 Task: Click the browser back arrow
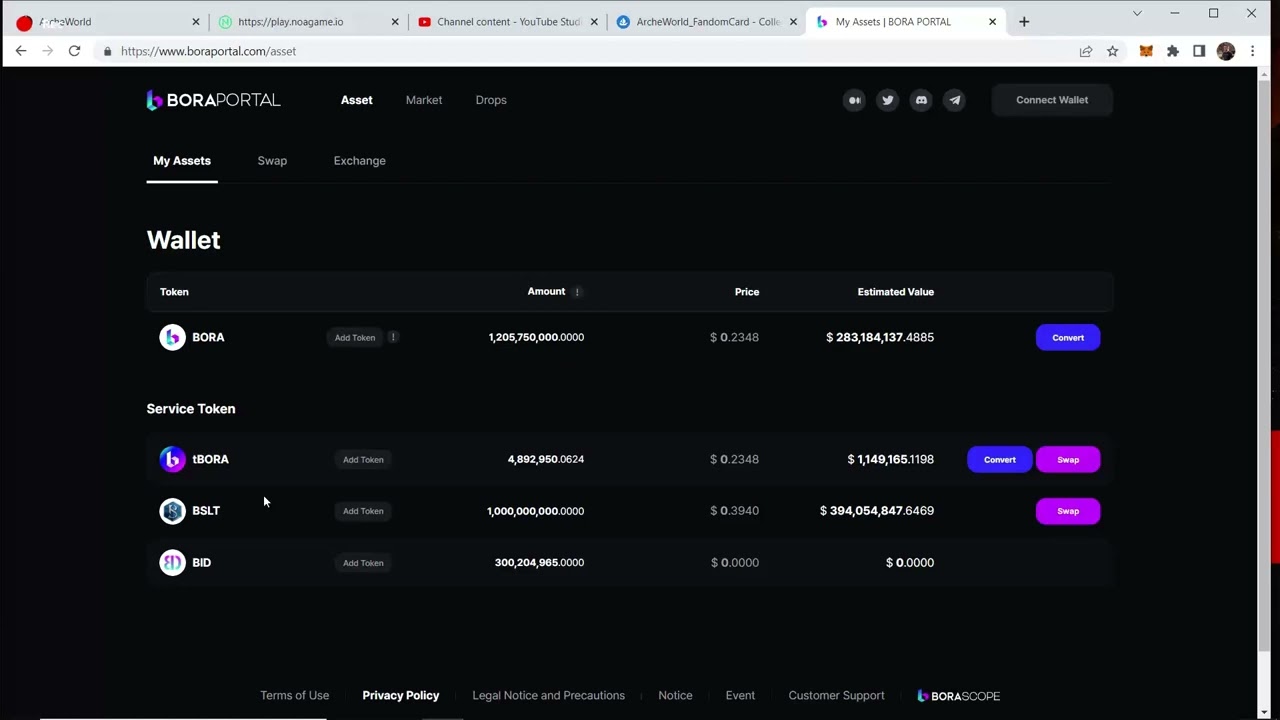pyautogui.click(x=21, y=51)
